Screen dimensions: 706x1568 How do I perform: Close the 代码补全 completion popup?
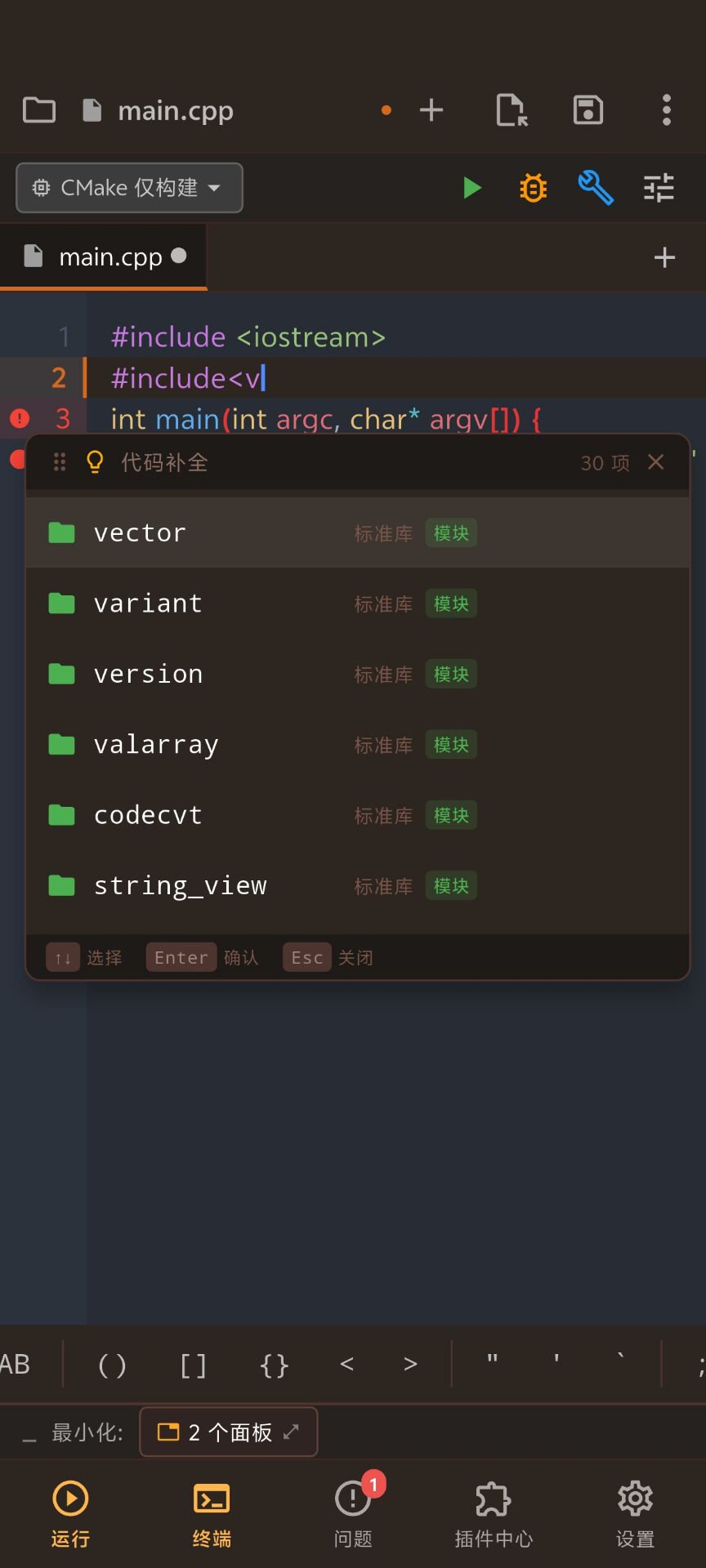click(655, 462)
